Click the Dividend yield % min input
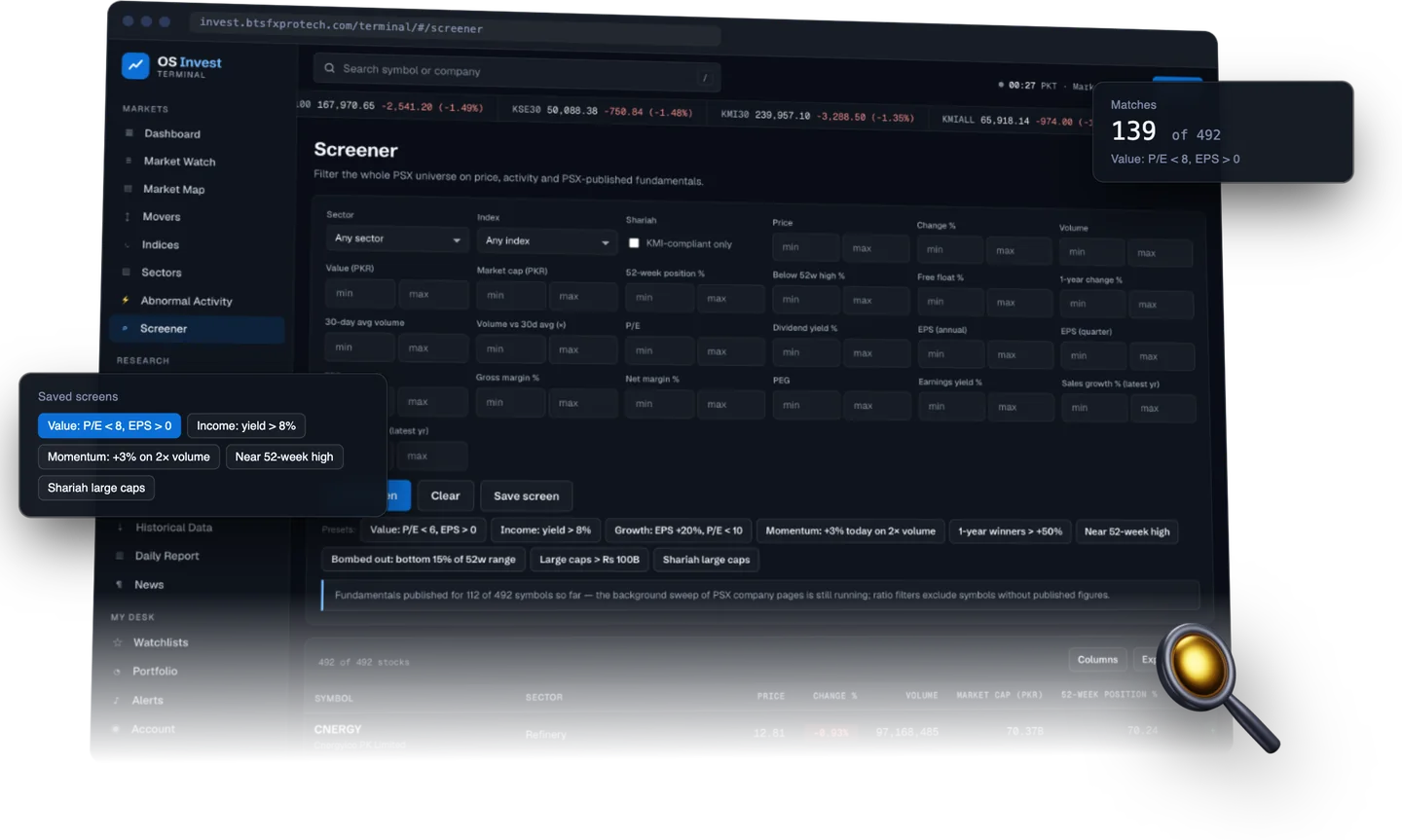The width and height of the screenshot is (1402, 840). point(804,352)
